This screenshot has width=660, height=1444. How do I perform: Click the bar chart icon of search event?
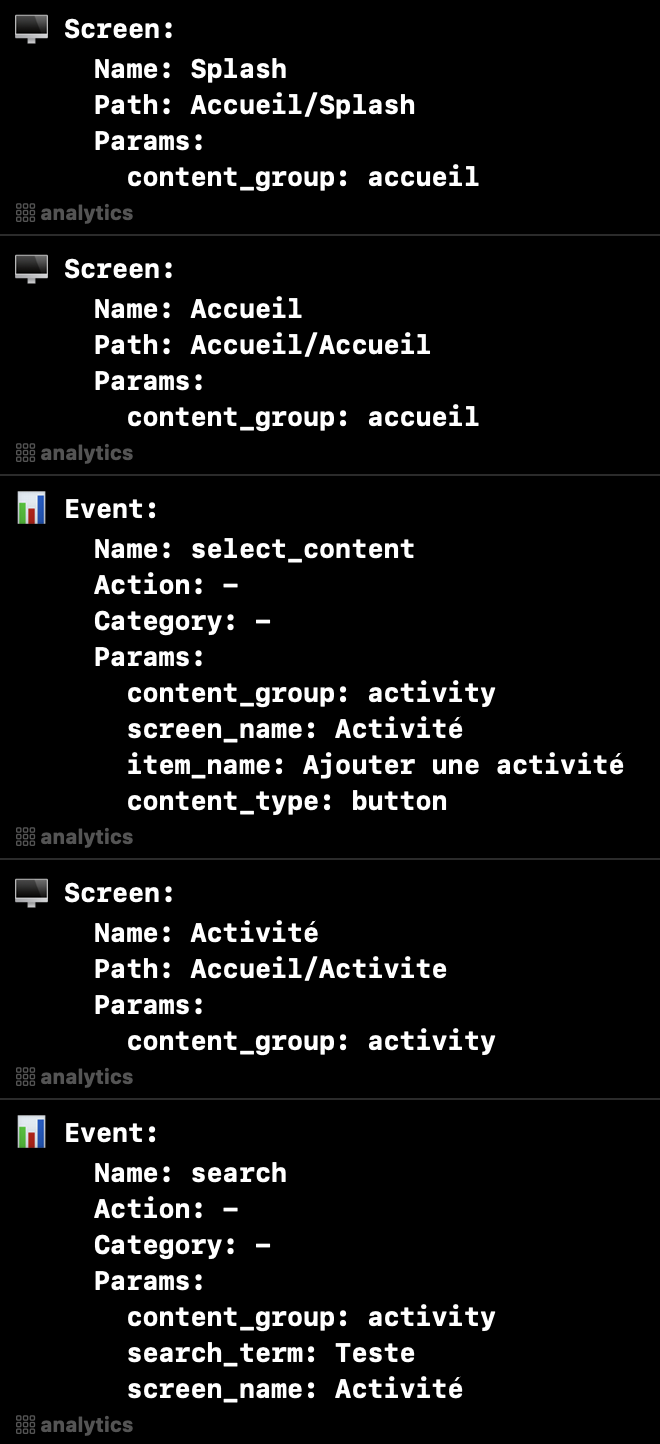coord(31,1133)
